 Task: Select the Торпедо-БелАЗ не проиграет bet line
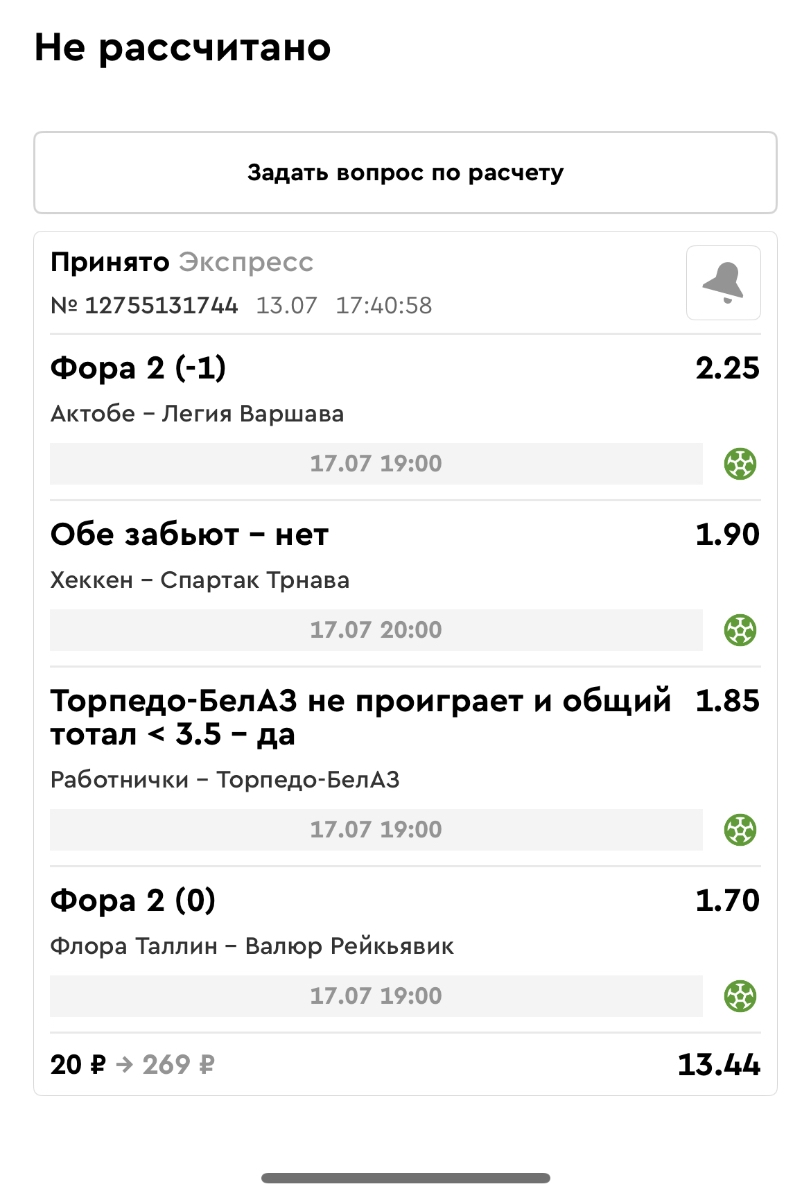[360, 718]
